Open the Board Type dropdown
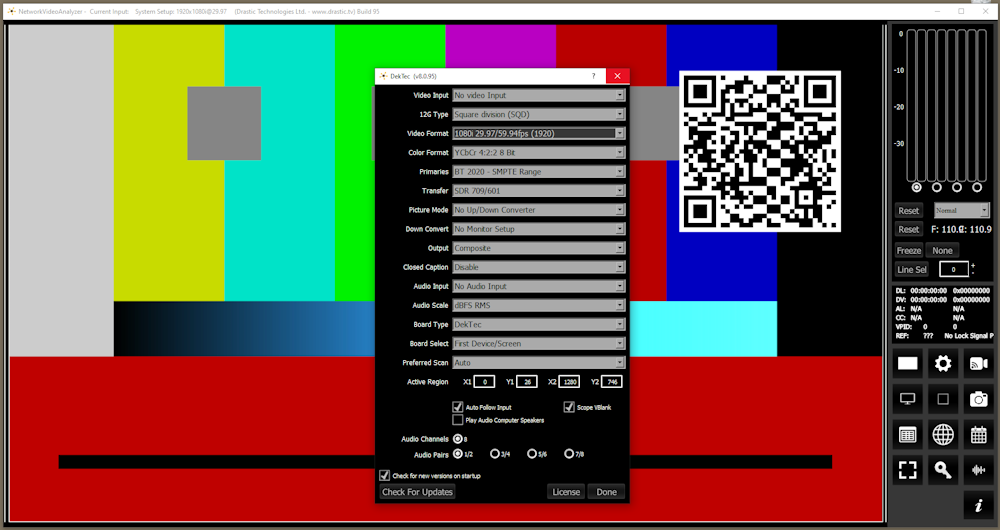1000x530 pixels. 539,325
